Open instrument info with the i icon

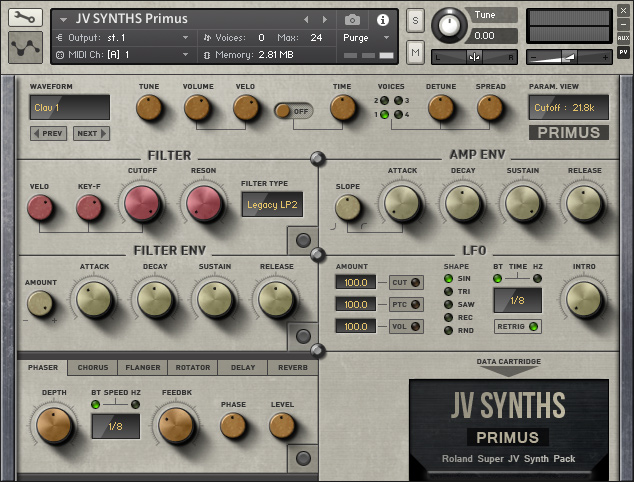383,20
